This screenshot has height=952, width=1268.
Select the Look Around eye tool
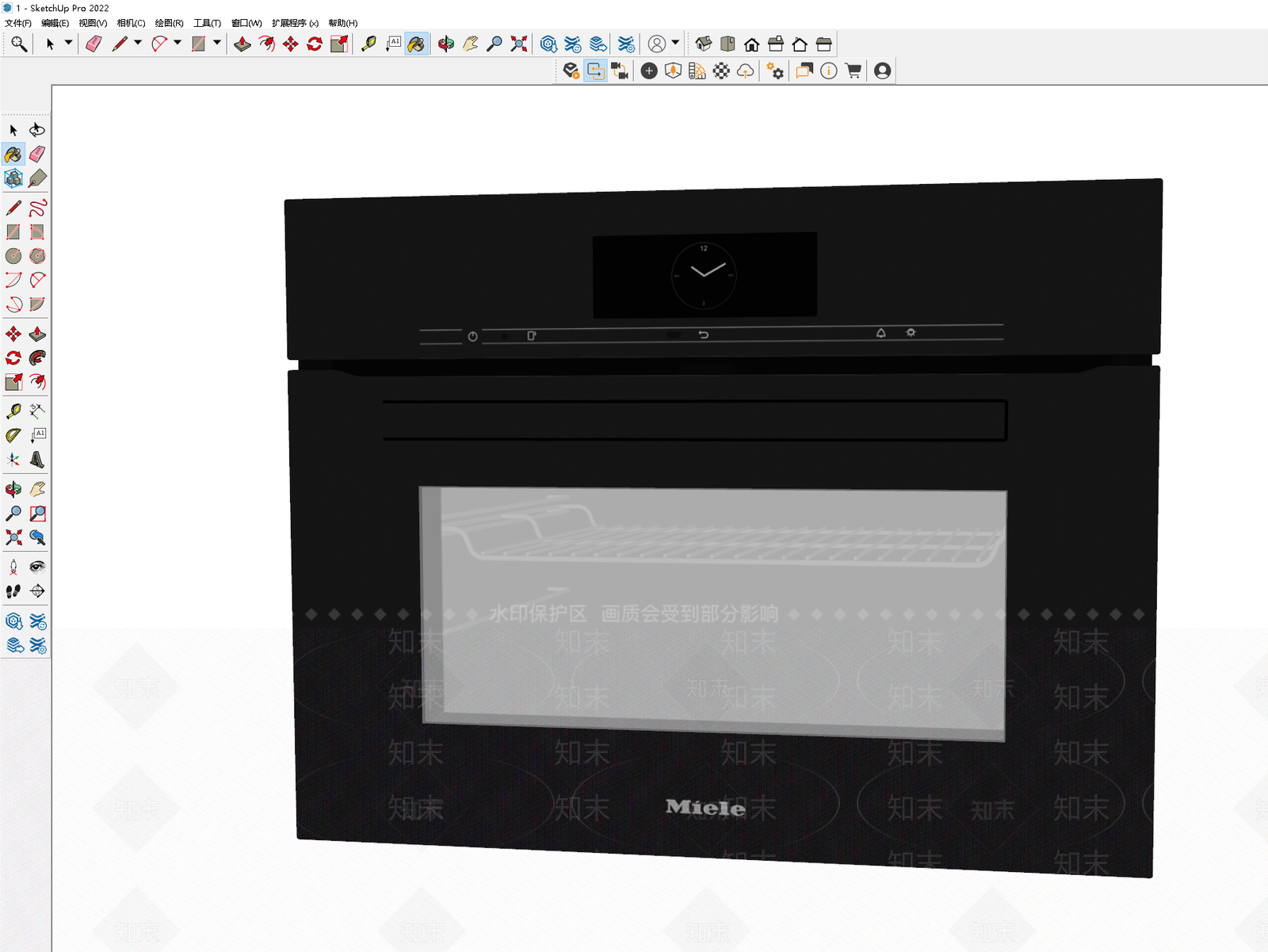click(37, 567)
